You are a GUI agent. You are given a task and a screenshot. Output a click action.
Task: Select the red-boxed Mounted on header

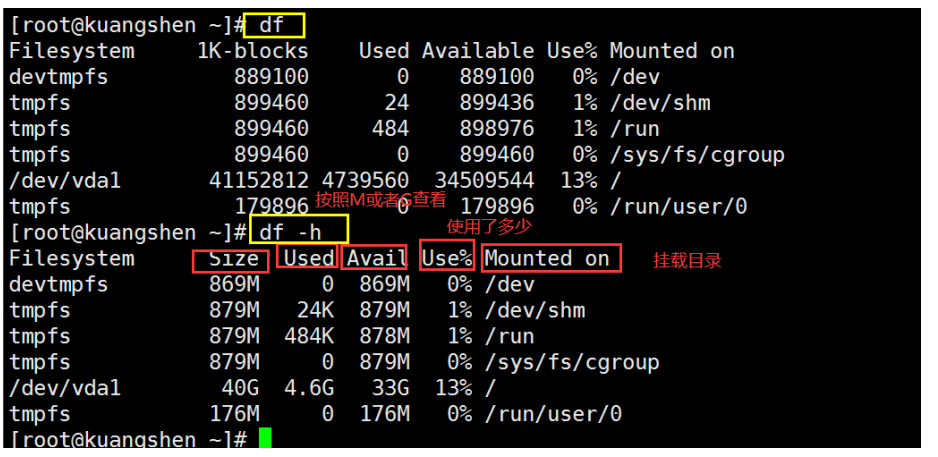tap(550, 258)
